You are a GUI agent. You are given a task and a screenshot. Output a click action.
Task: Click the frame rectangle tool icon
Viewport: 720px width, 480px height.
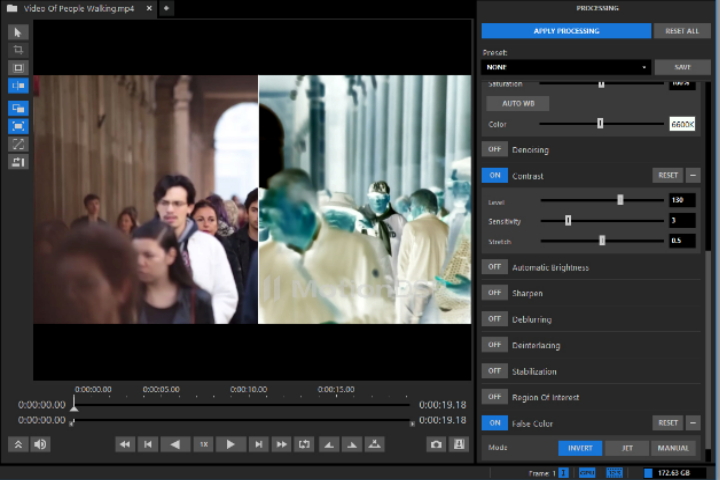pyautogui.click(x=18, y=68)
